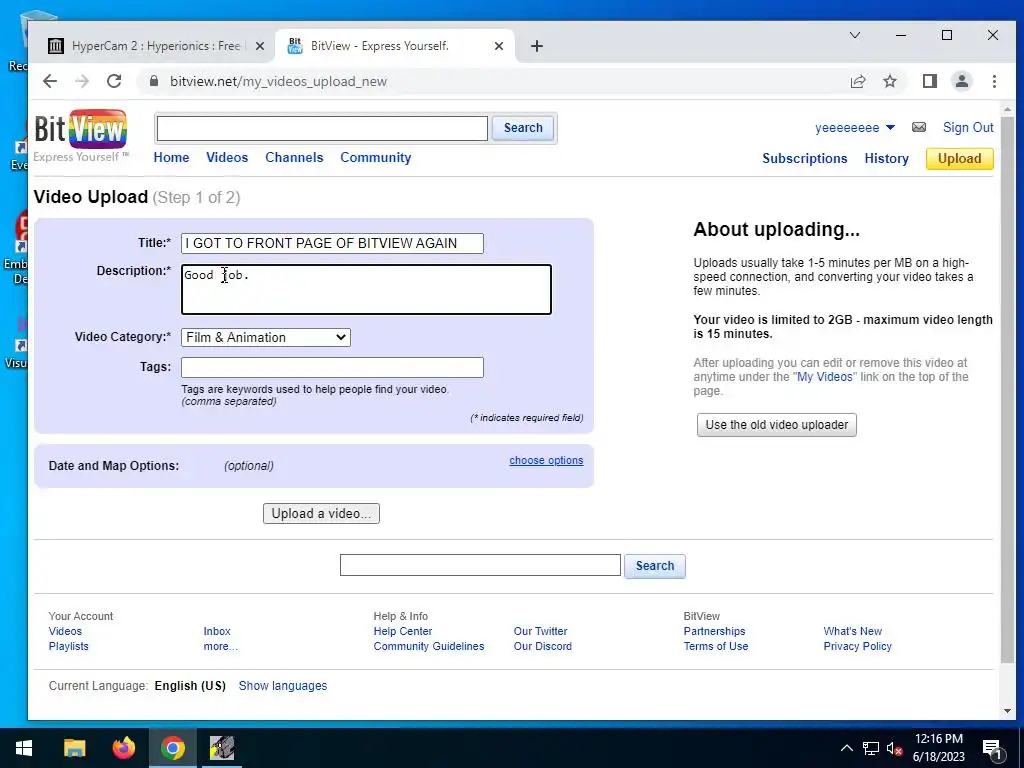The image size is (1024, 768).
Task: Click the Sign Out link
Action: tap(968, 127)
